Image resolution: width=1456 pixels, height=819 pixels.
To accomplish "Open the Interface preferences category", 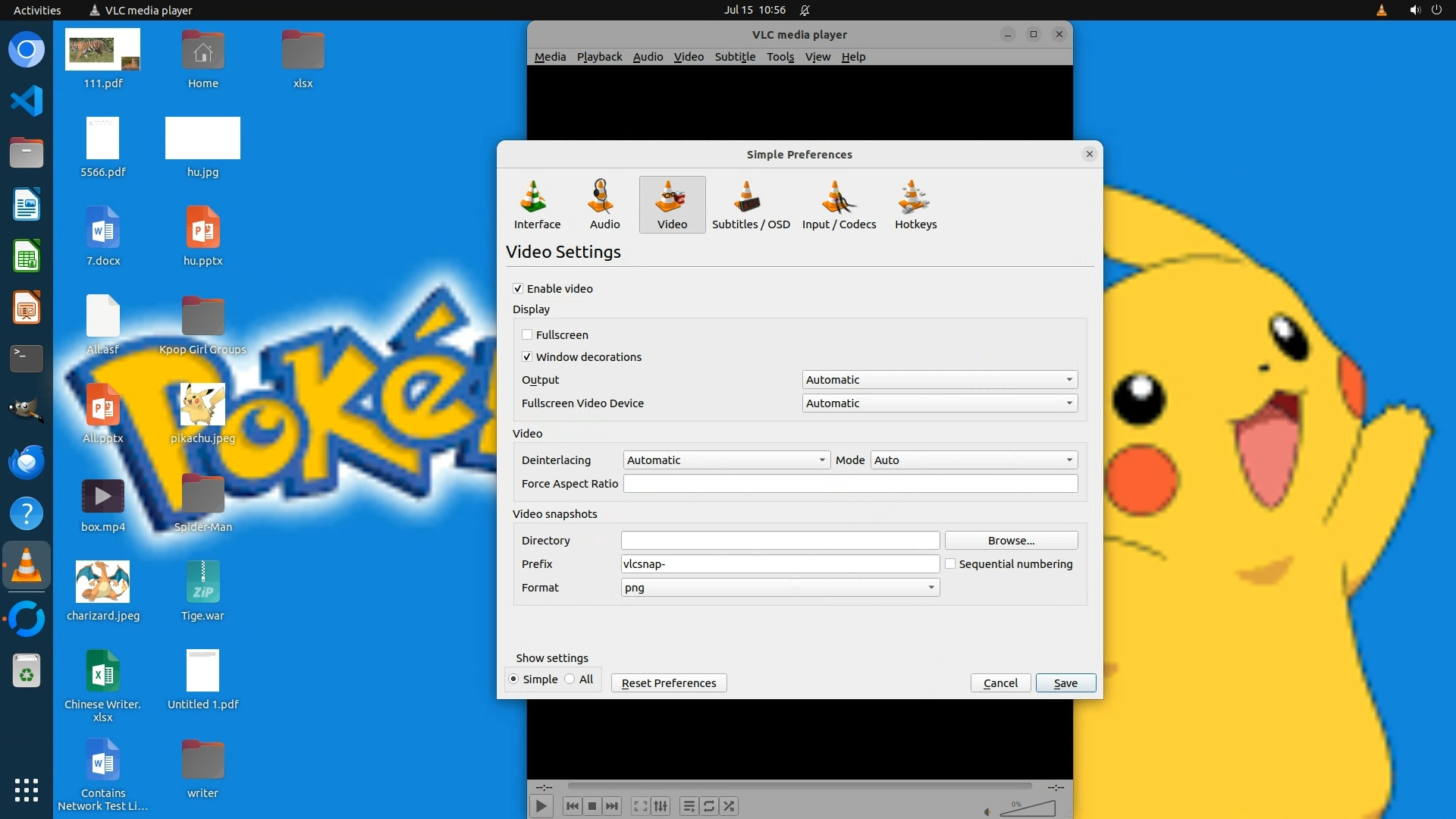I will click(537, 205).
